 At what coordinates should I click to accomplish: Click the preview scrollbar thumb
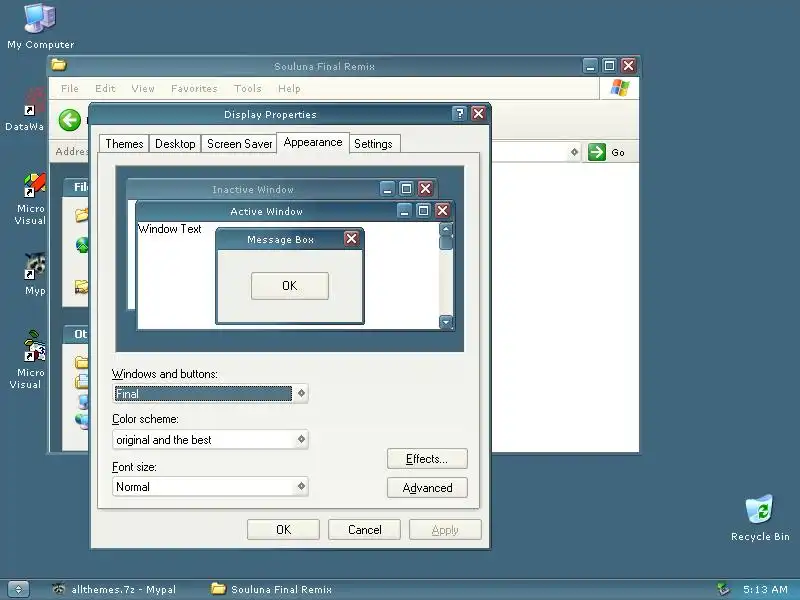pos(446,243)
